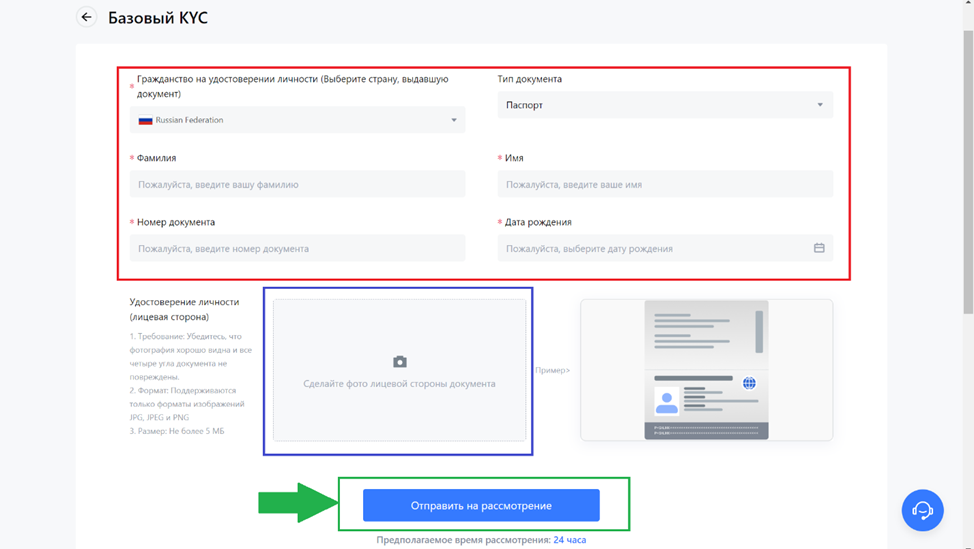The height and width of the screenshot is (549, 974).
Task: Focus the Номер документа input field
Action: pyautogui.click(x=298, y=248)
